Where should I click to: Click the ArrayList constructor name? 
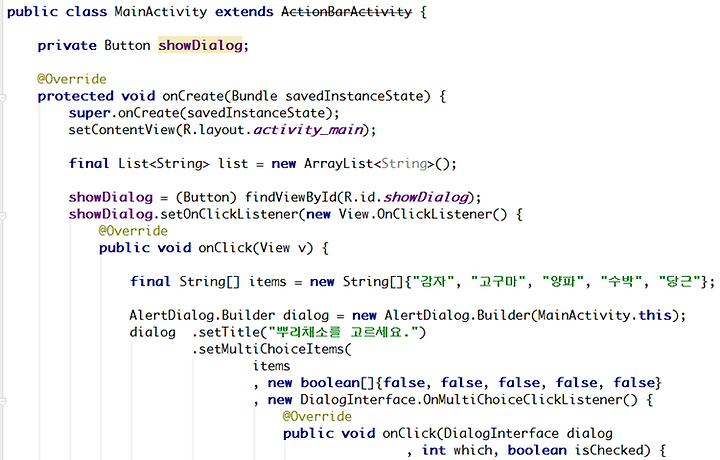338,163
